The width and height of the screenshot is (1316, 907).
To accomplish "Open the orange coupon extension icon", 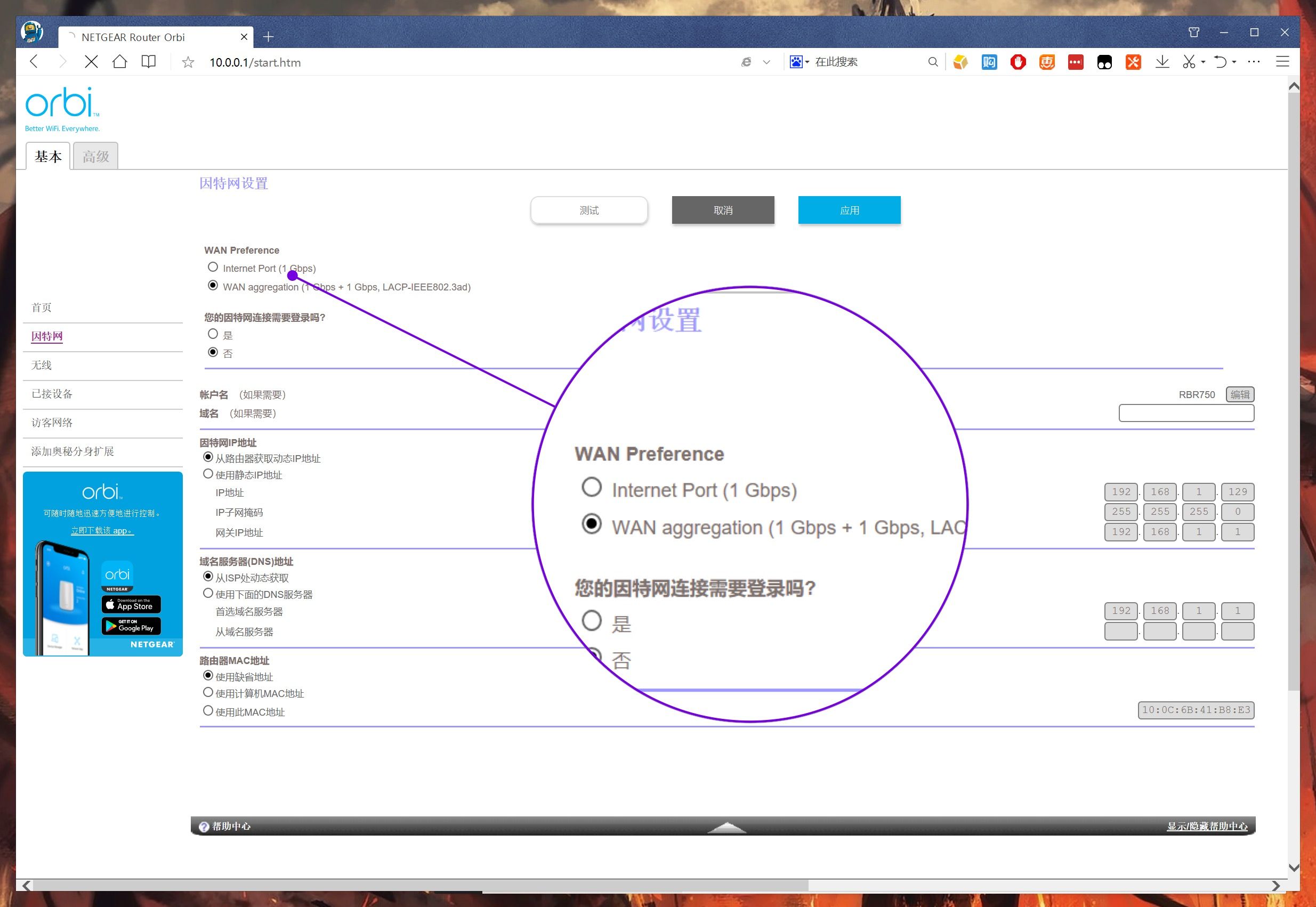I will (x=1046, y=62).
